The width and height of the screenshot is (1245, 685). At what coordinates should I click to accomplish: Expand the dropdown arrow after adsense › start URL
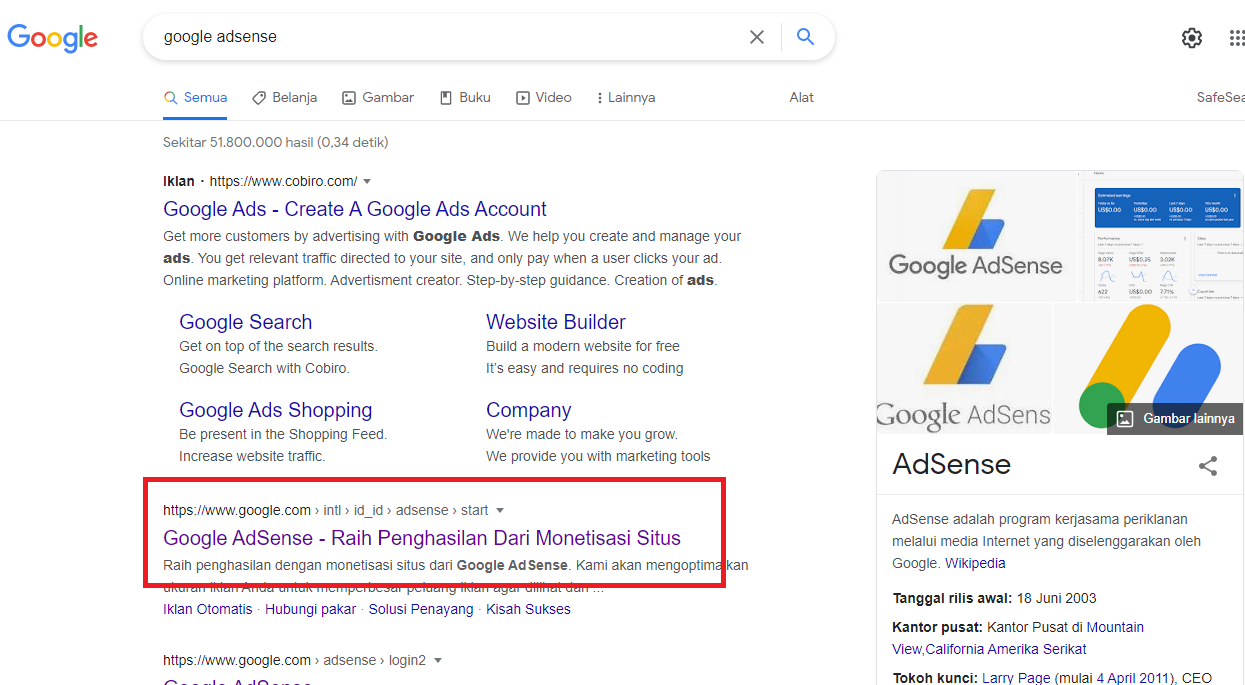click(500, 511)
